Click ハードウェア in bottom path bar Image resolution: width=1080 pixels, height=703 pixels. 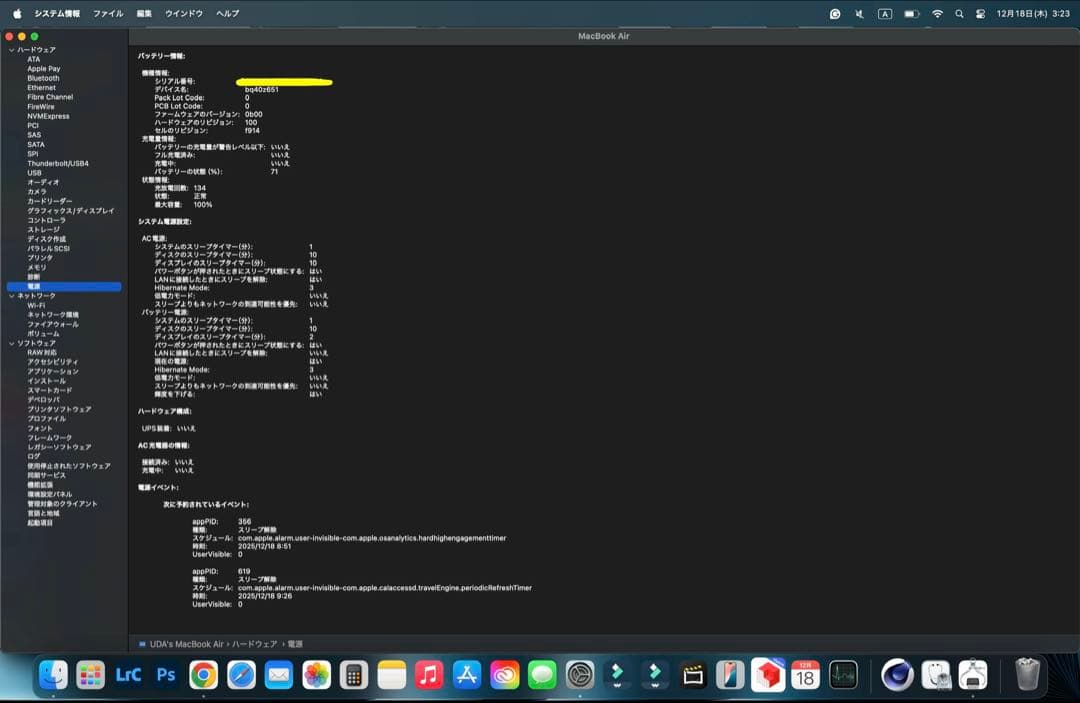[254, 645]
